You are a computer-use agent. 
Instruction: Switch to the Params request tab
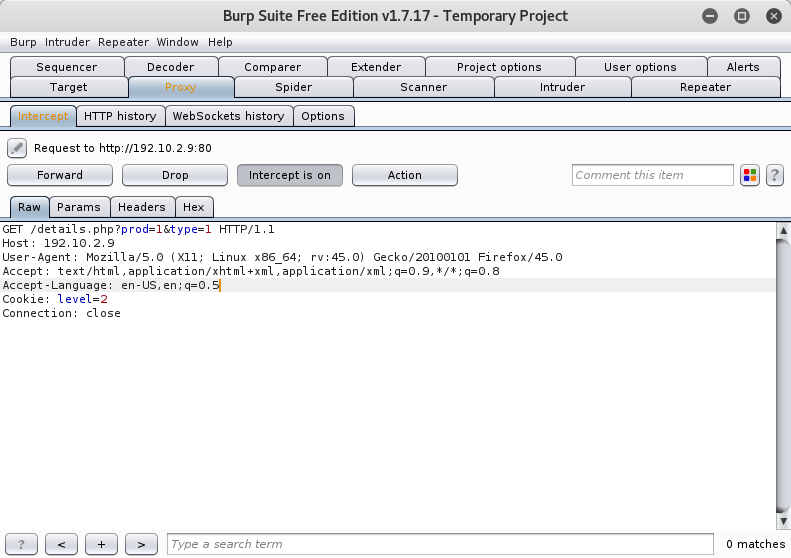tap(79, 207)
